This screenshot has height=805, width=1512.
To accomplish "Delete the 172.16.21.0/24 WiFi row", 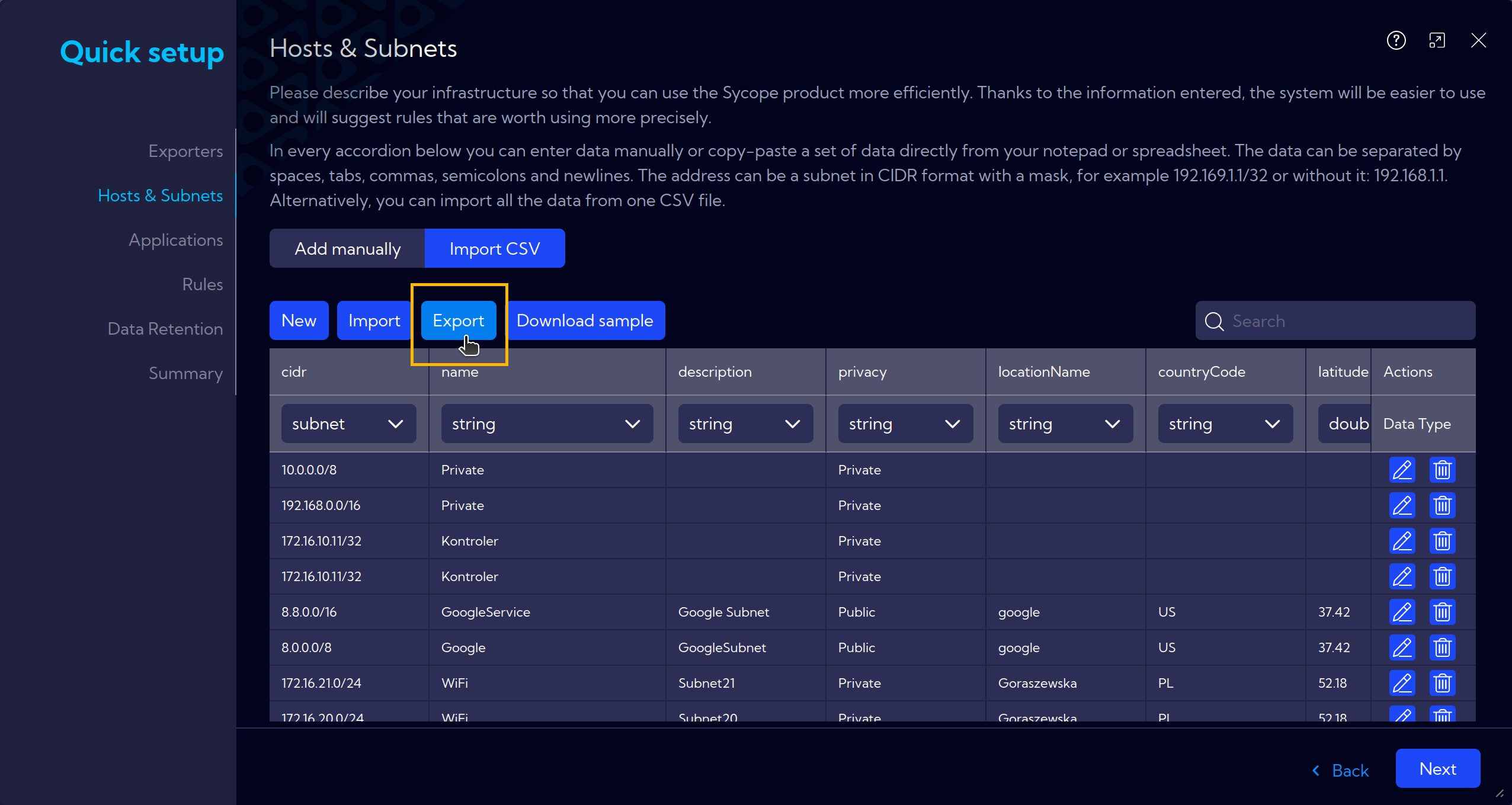I will click(1442, 683).
